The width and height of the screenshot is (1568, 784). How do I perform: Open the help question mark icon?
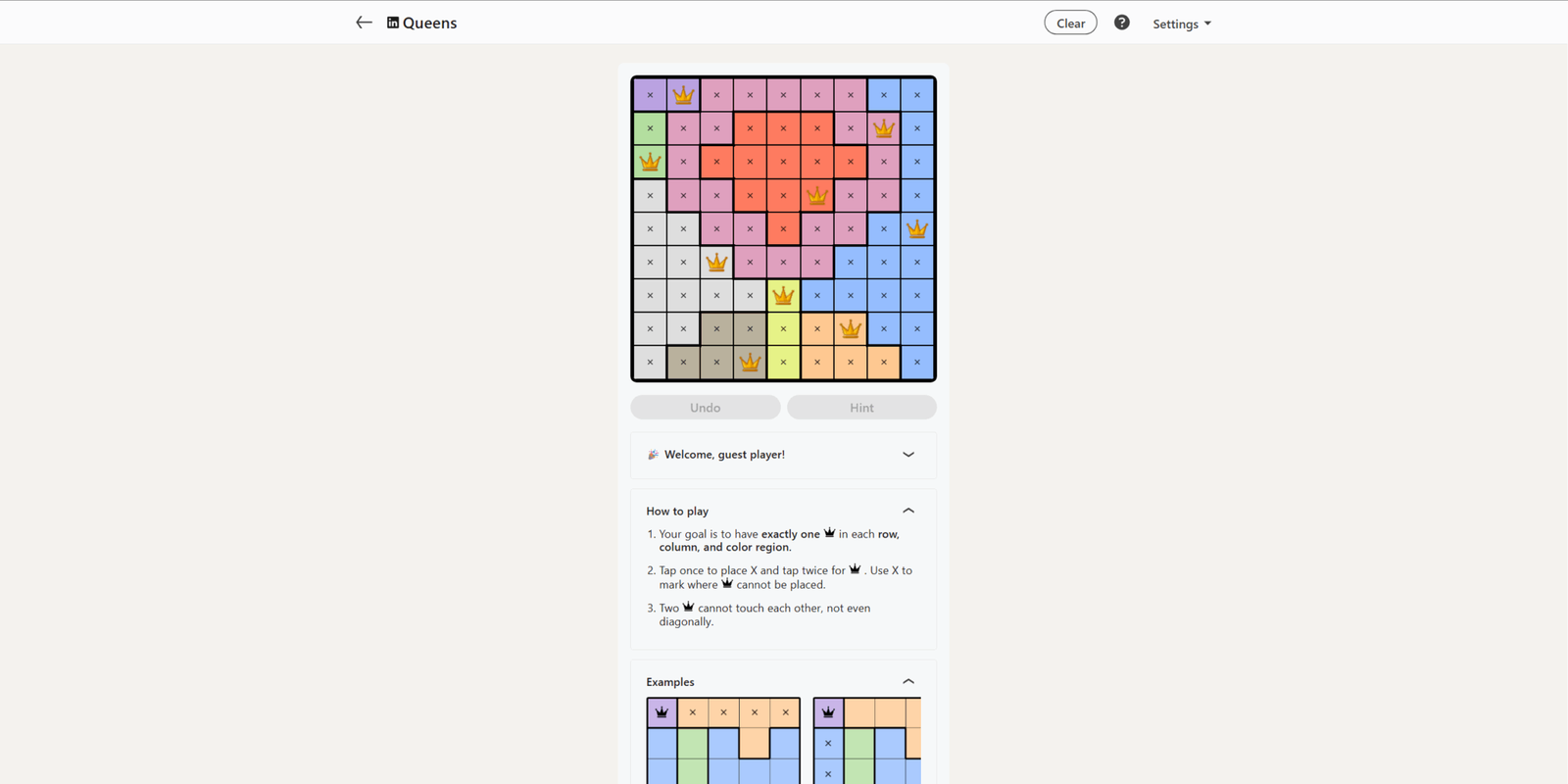[x=1121, y=22]
